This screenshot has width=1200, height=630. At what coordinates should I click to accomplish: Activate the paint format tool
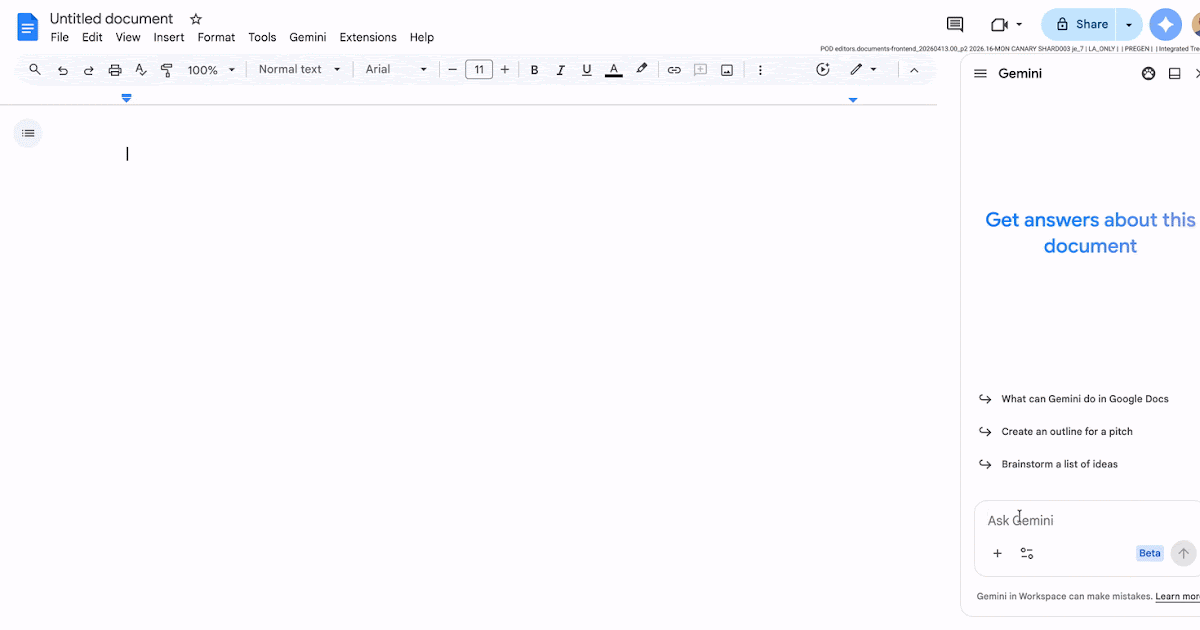(x=167, y=70)
